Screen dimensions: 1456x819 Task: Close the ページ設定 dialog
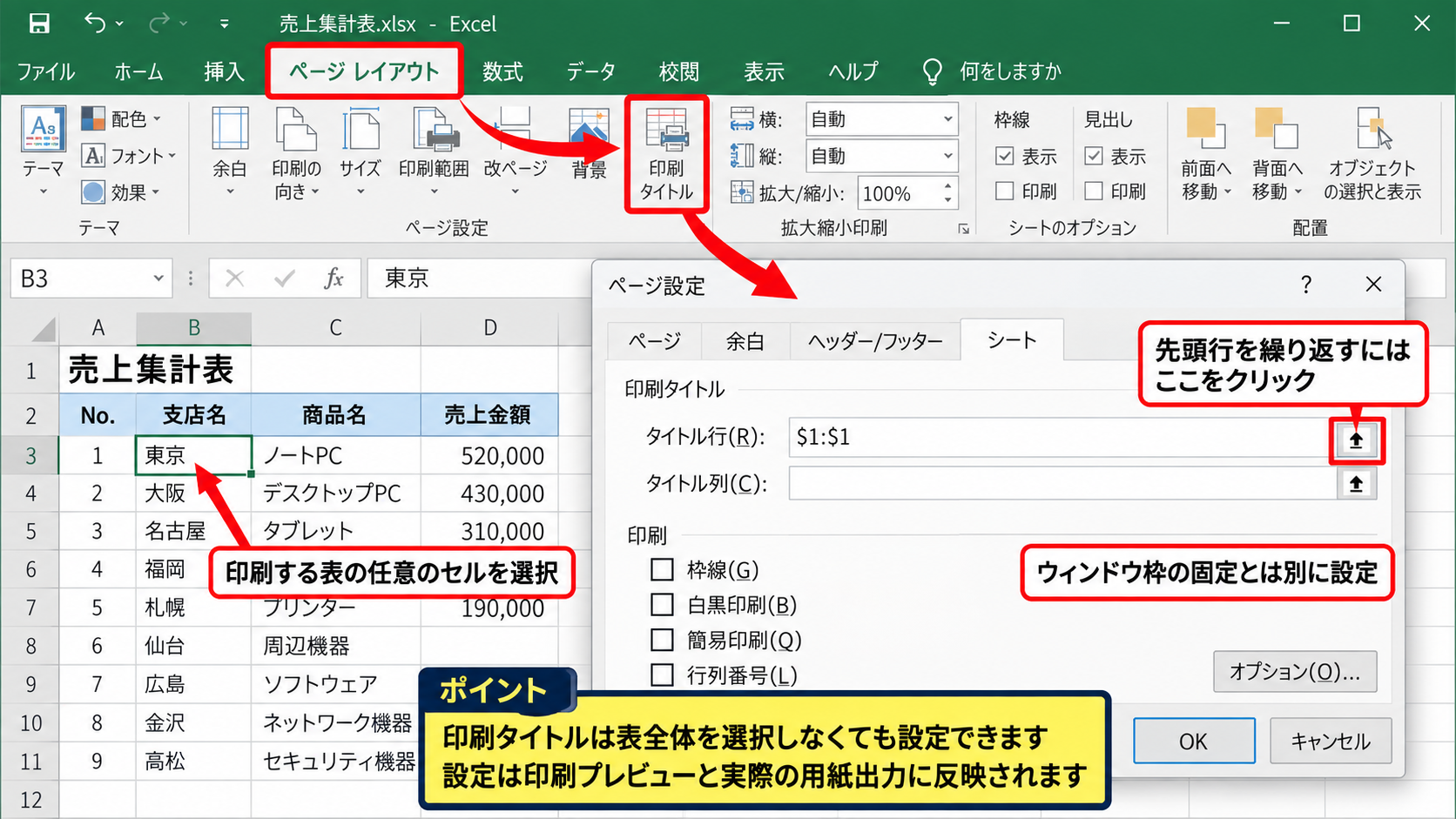(x=1373, y=284)
